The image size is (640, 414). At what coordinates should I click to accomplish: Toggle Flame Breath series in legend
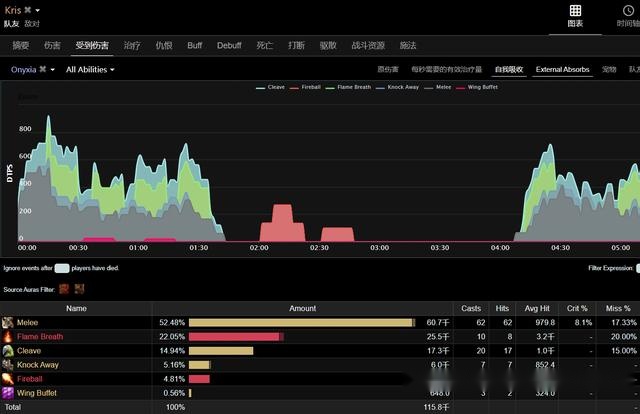(x=348, y=87)
